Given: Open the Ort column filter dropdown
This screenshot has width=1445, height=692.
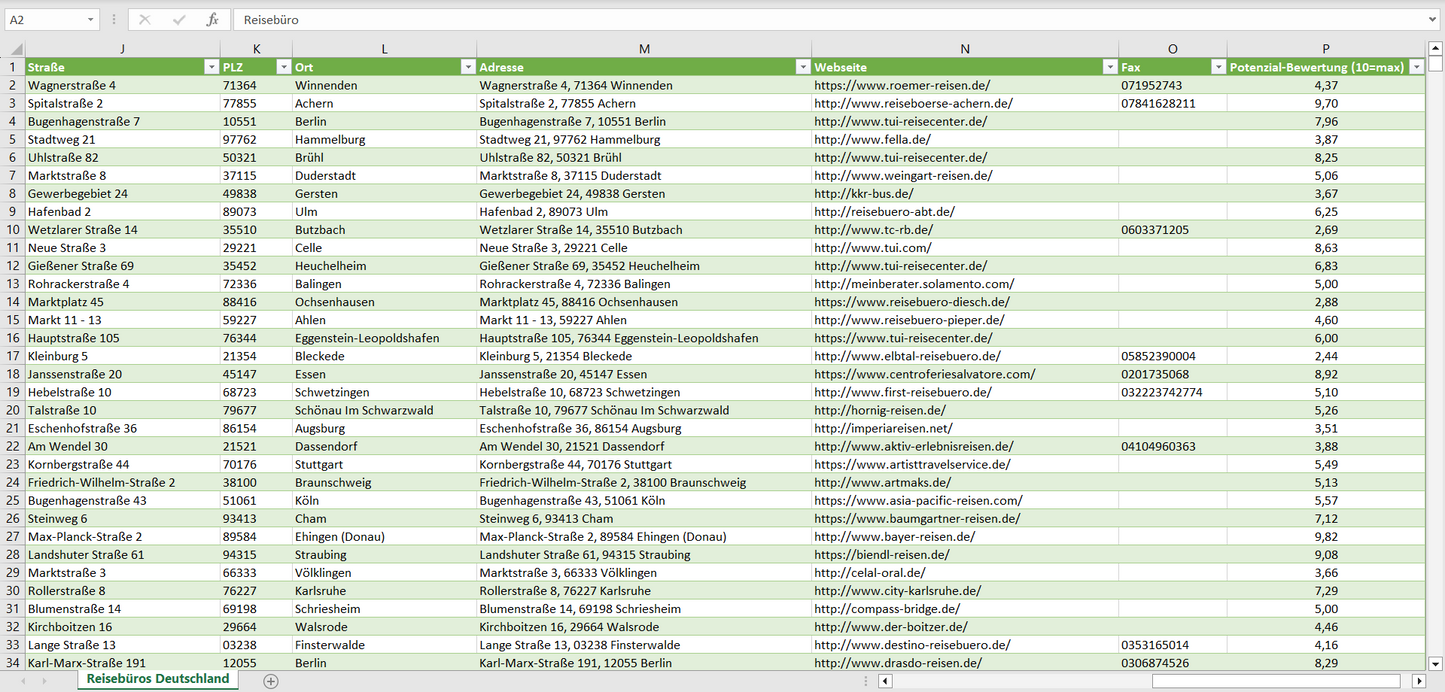Looking at the screenshot, I should pos(467,67).
